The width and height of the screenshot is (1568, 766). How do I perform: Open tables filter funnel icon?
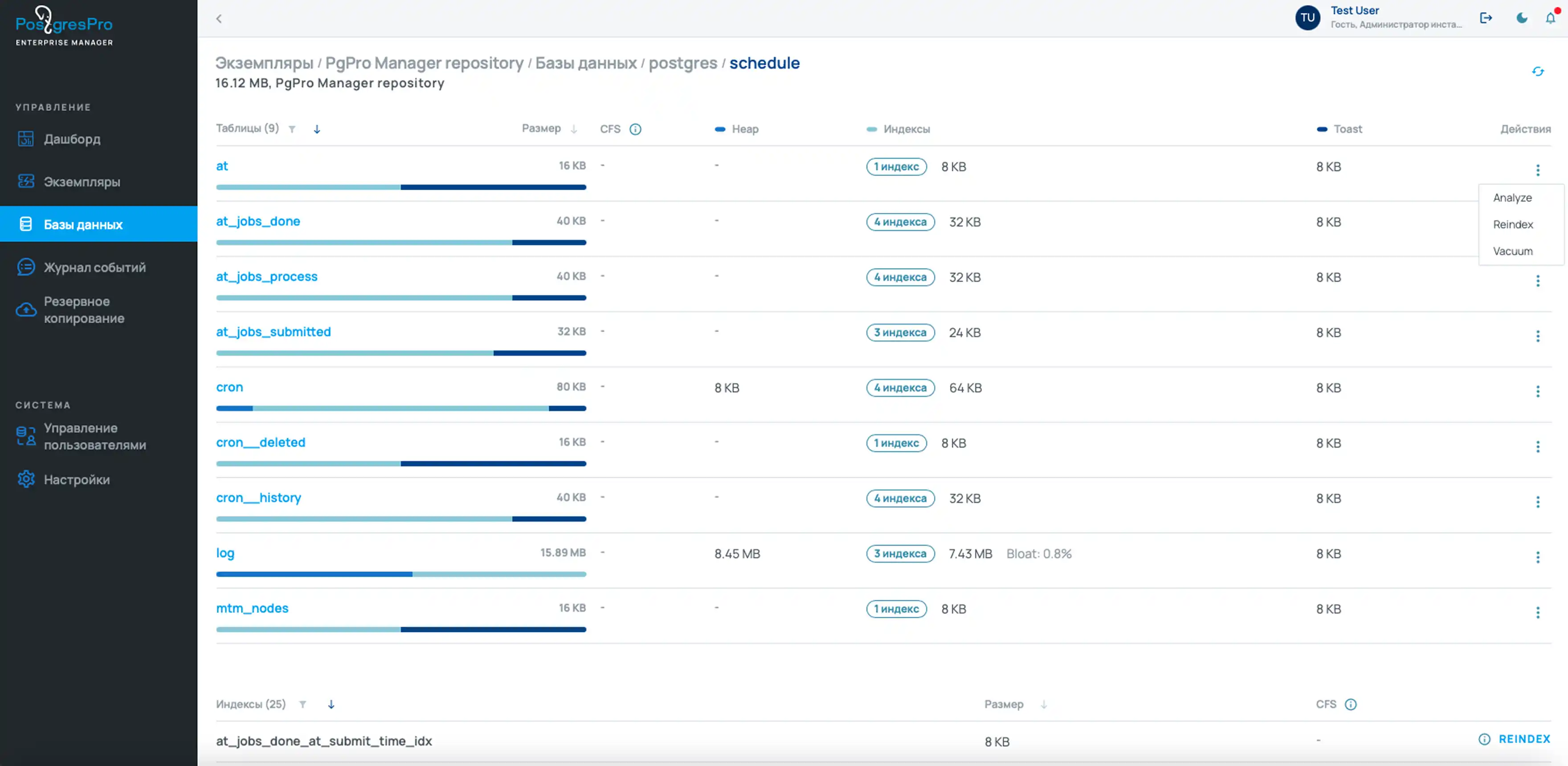(292, 129)
